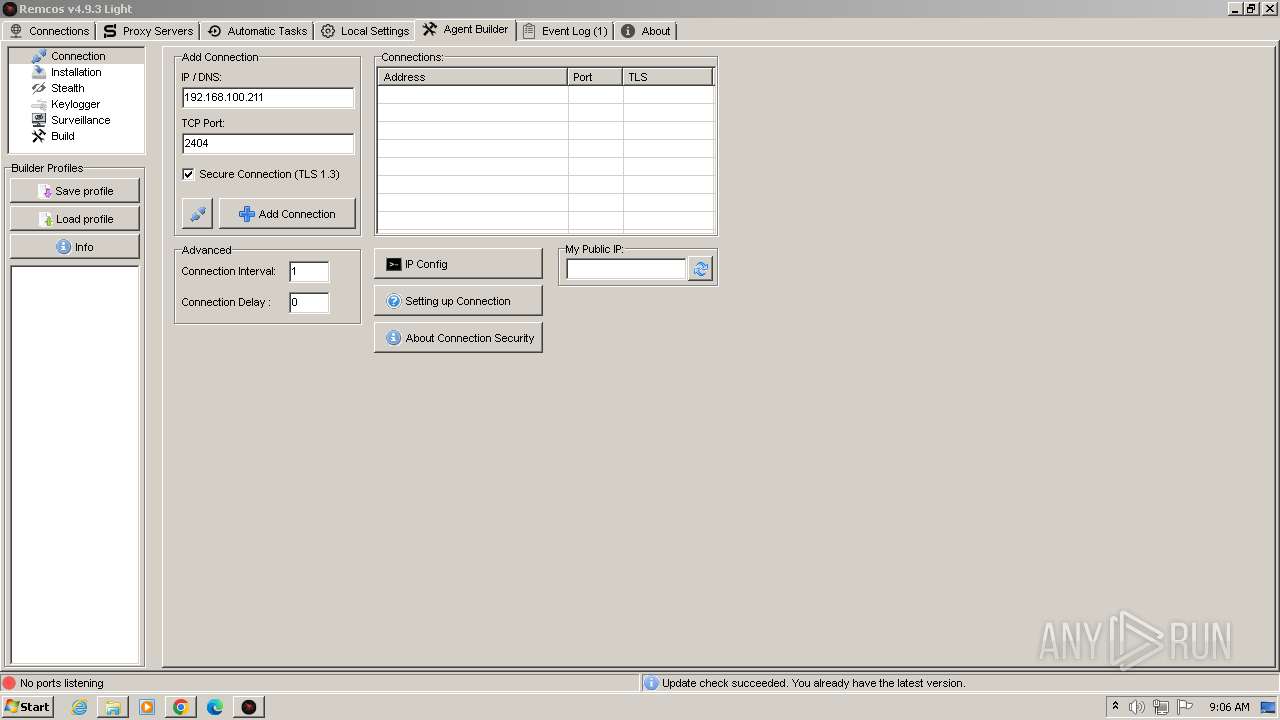Open Google Chrome from the taskbar
This screenshot has width=1280, height=720.
pyautogui.click(x=181, y=707)
